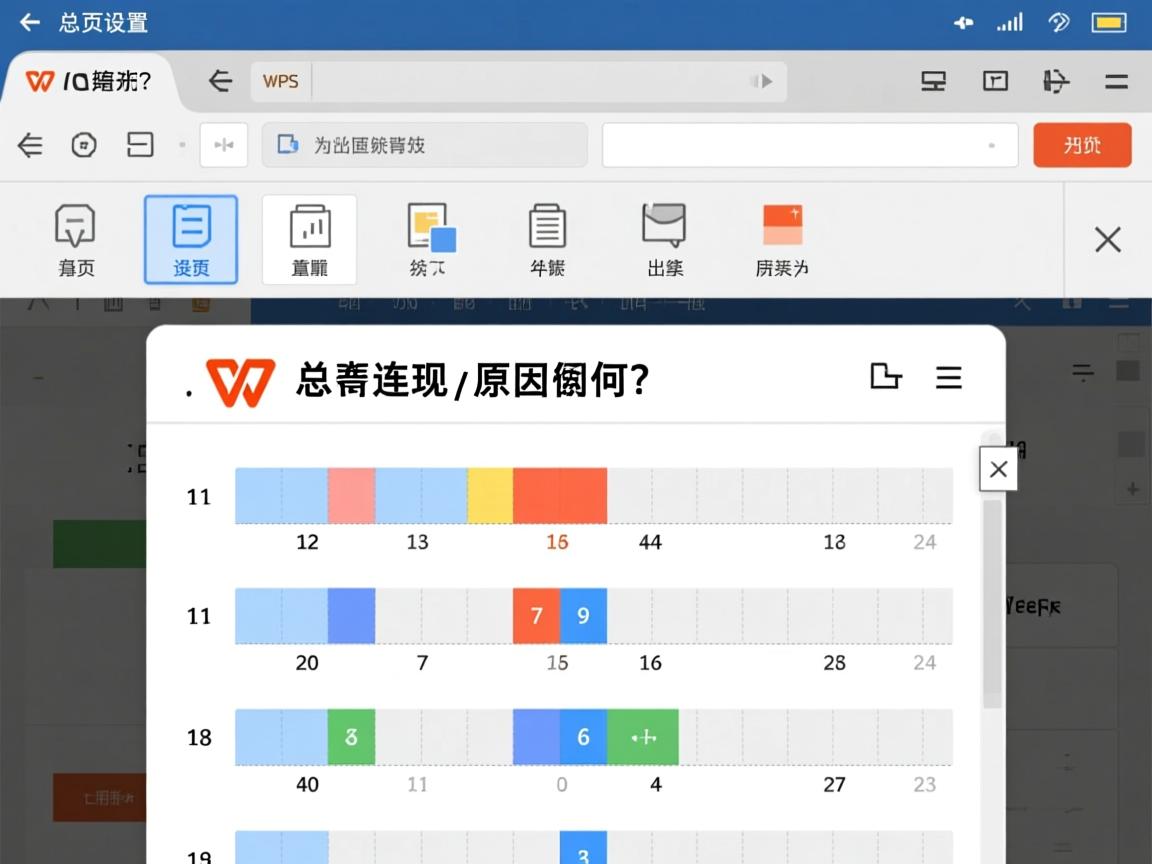The height and width of the screenshot is (864, 1152).
Task: Open the hamburger menu in the popup dialog
Action: click(x=948, y=378)
